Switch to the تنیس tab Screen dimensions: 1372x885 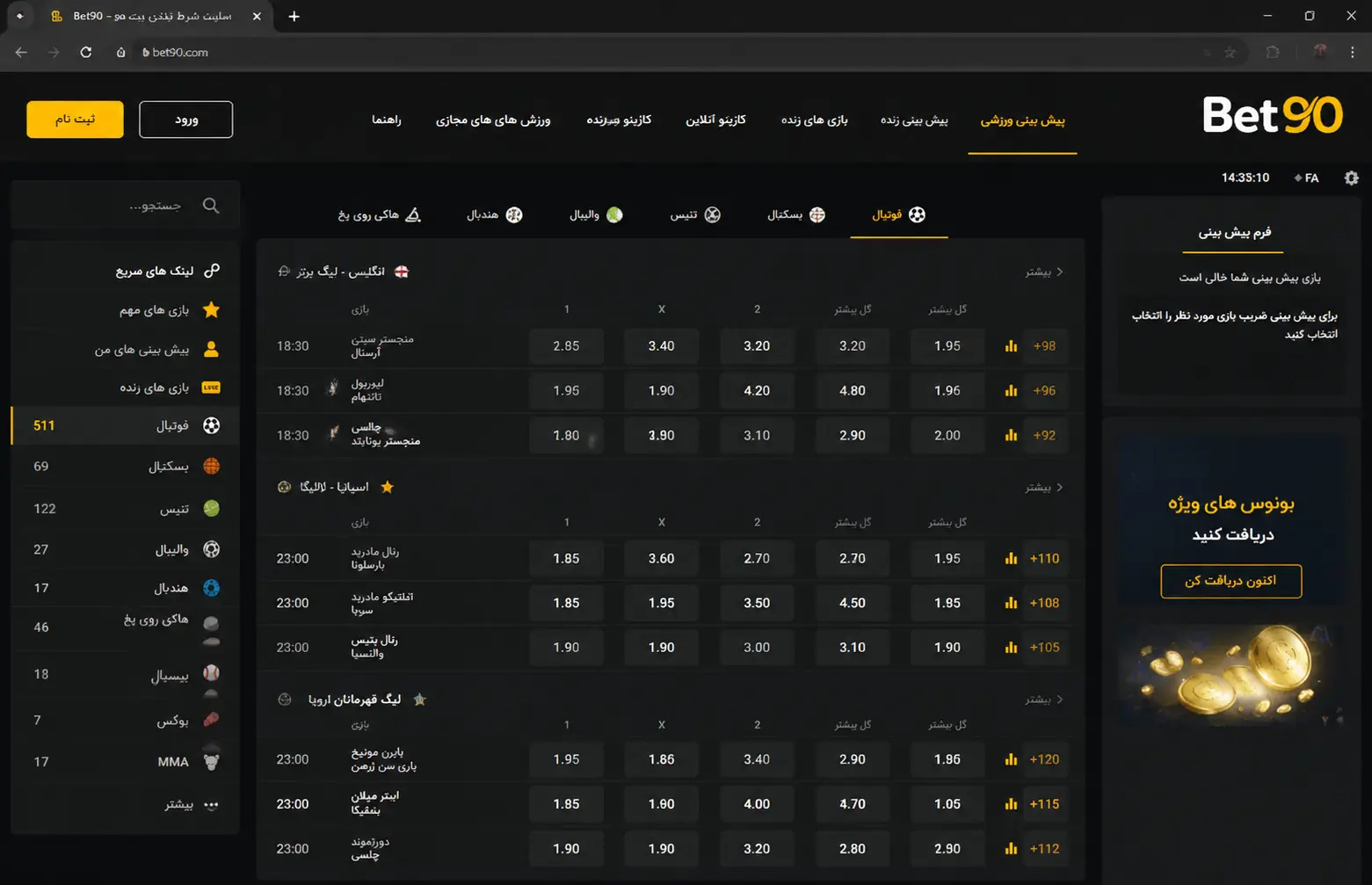click(695, 215)
